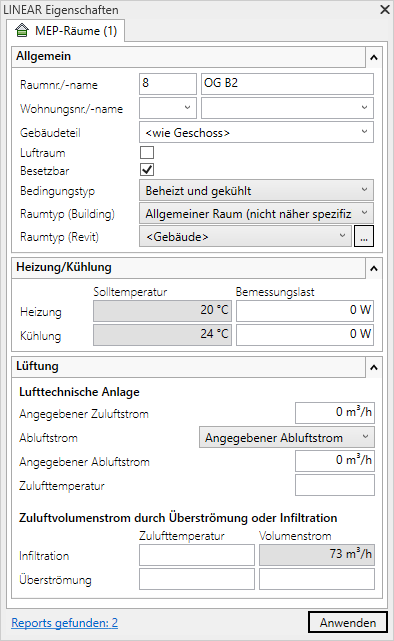Image resolution: width=394 pixels, height=641 pixels.
Task: Collapse the Heizung/Kühlung section
Action: click(x=374, y=269)
